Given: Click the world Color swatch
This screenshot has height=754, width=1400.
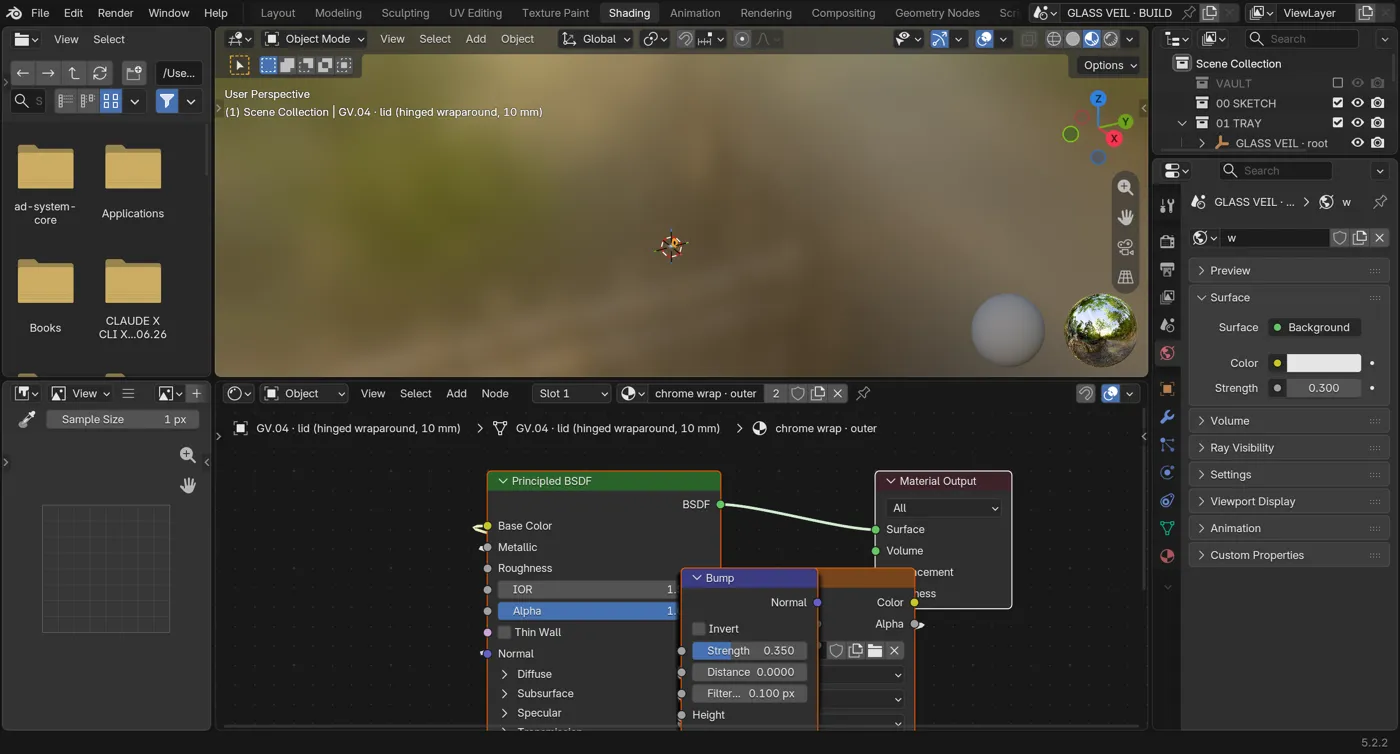Looking at the screenshot, I should [x=1323, y=363].
